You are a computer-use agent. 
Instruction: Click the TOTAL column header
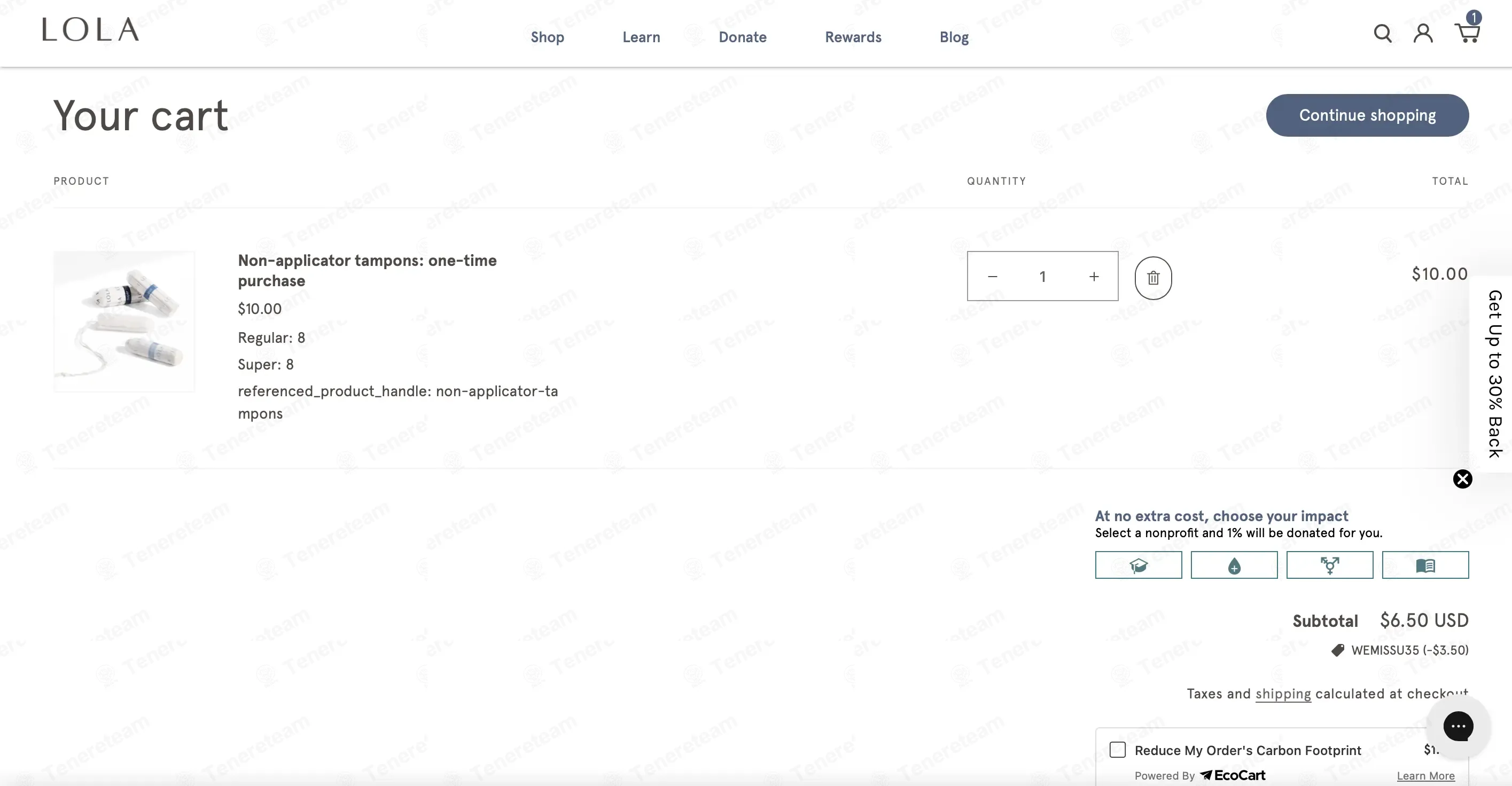(1450, 180)
